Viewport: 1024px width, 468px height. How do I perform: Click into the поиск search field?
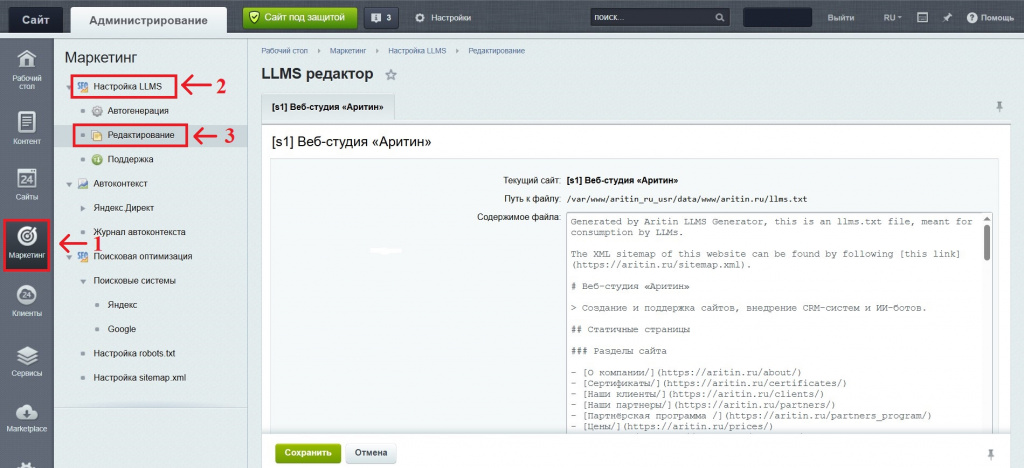(652, 18)
